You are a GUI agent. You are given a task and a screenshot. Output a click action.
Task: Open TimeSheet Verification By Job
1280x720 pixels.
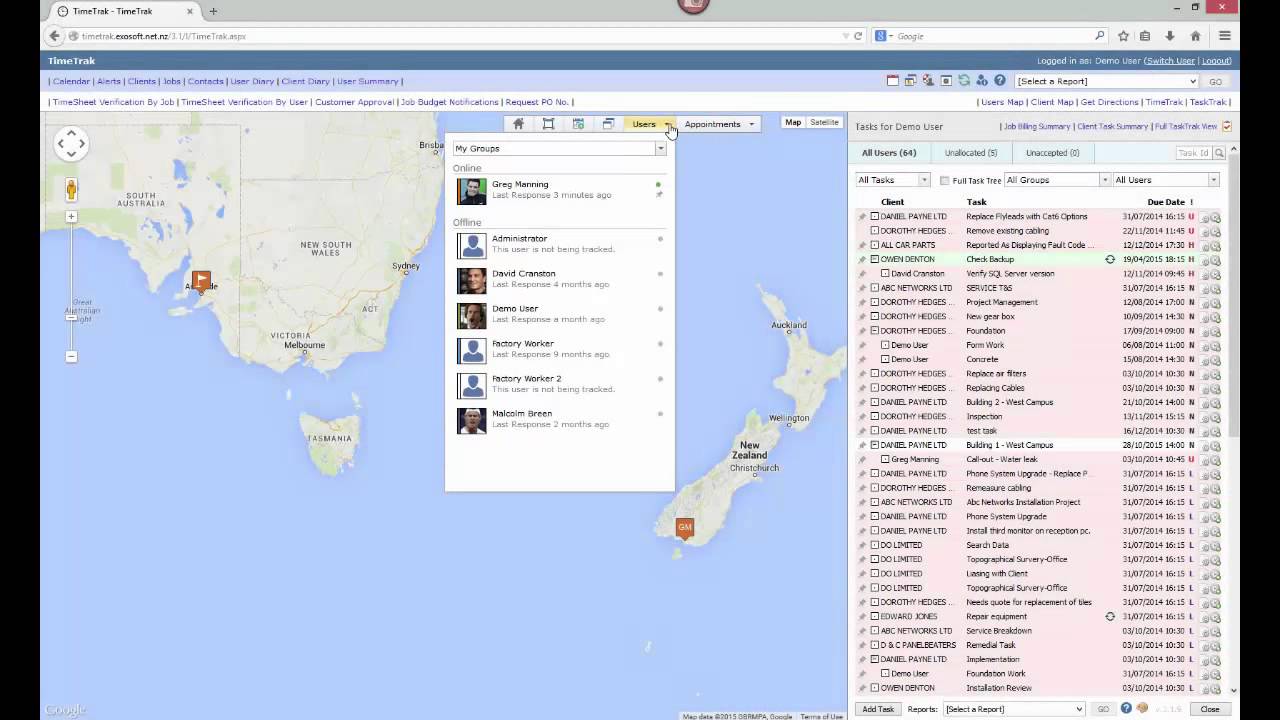(x=113, y=102)
